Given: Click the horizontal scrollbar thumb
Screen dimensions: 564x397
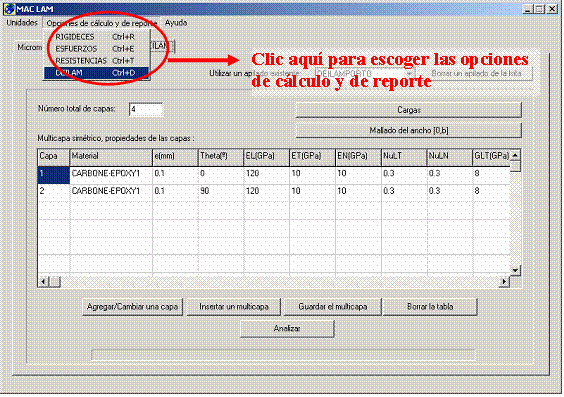Looking at the screenshot, I should 54,282.
